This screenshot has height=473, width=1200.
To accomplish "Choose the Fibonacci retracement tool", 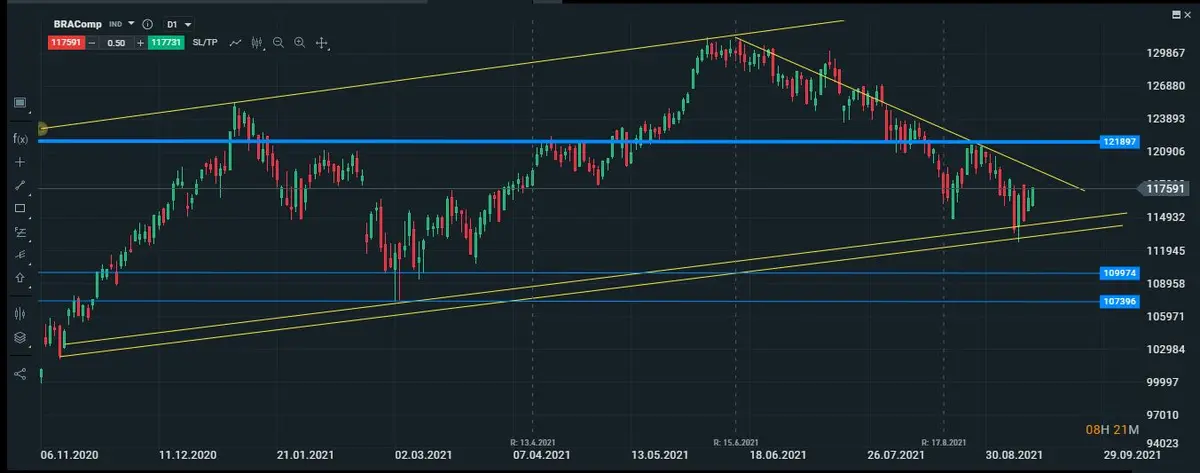I will (x=20, y=232).
